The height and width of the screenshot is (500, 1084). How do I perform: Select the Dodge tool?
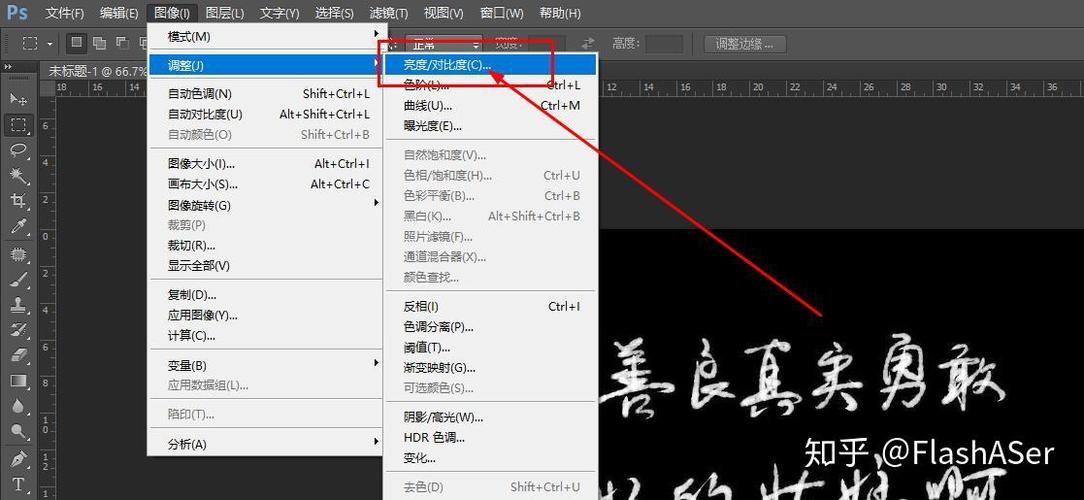[x=19, y=432]
